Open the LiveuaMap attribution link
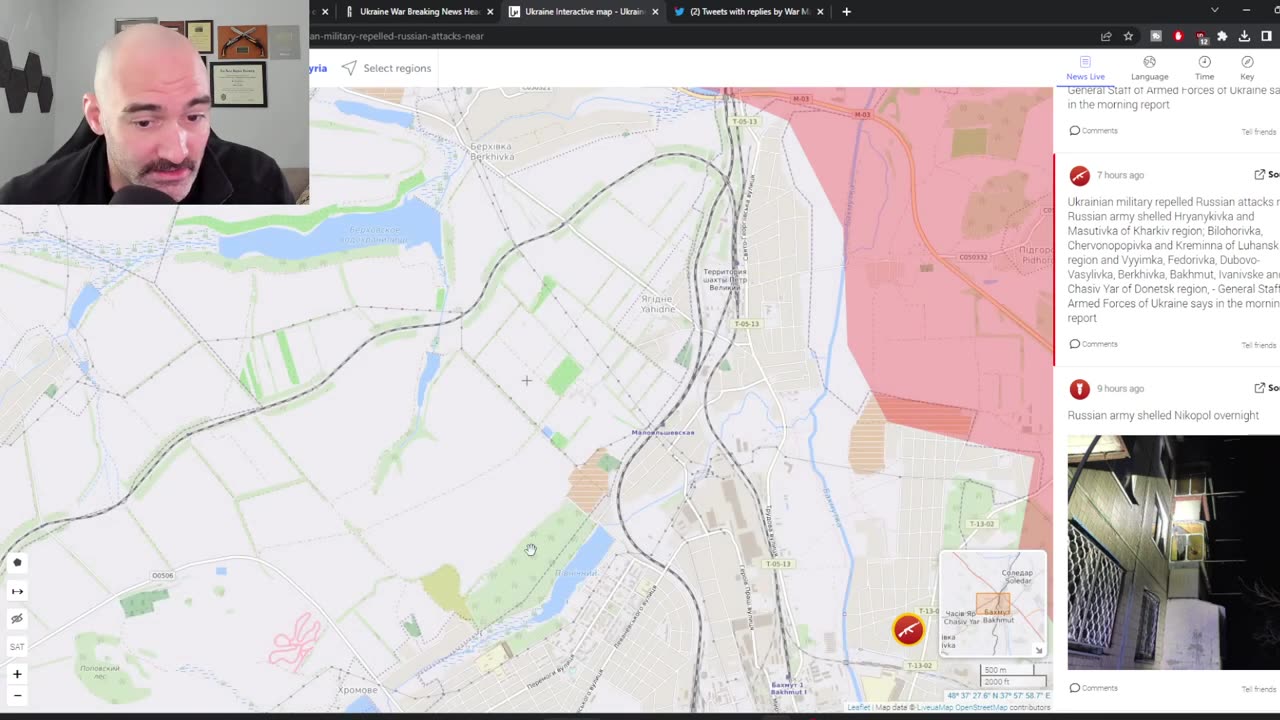Image resolution: width=1280 pixels, height=720 pixels. coord(936,708)
